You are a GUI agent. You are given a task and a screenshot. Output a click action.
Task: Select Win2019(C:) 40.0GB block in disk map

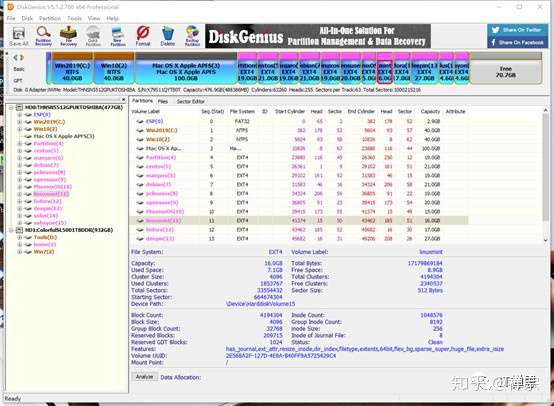click(72, 69)
